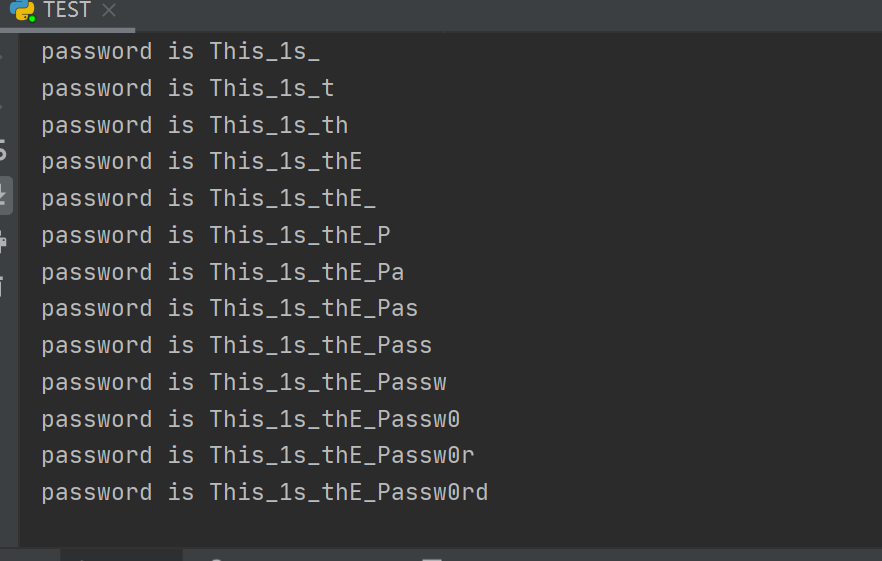Click the output line ending thE_Pass

pyautogui.click(x=236, y=345)
